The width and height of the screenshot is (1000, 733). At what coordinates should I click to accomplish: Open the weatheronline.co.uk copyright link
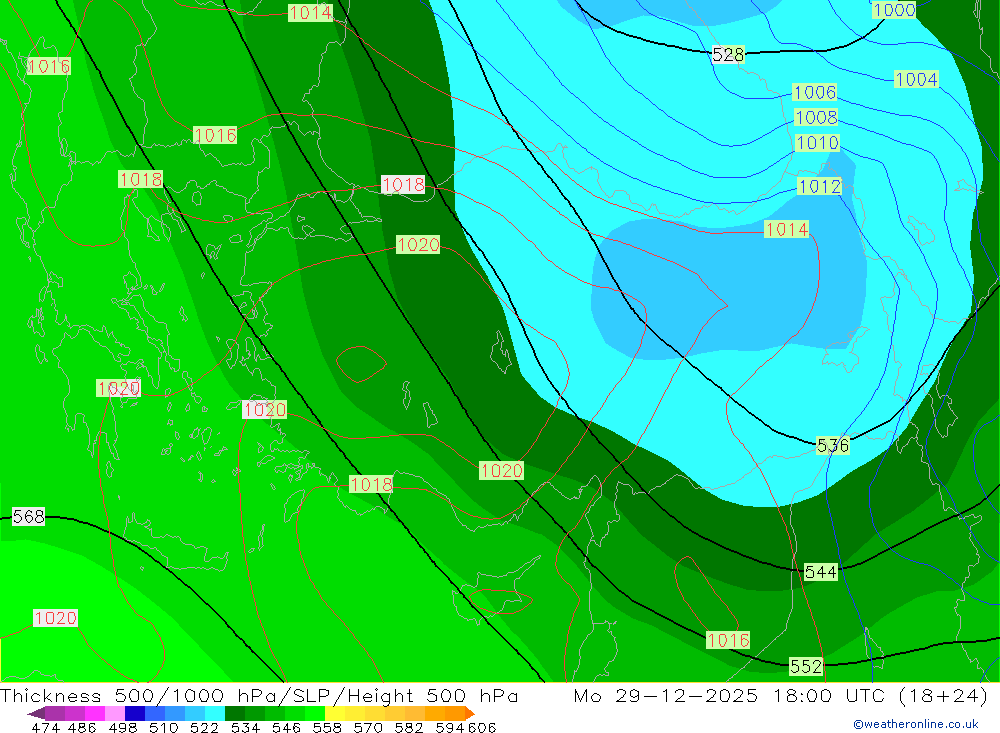click(x=916, y=724)
